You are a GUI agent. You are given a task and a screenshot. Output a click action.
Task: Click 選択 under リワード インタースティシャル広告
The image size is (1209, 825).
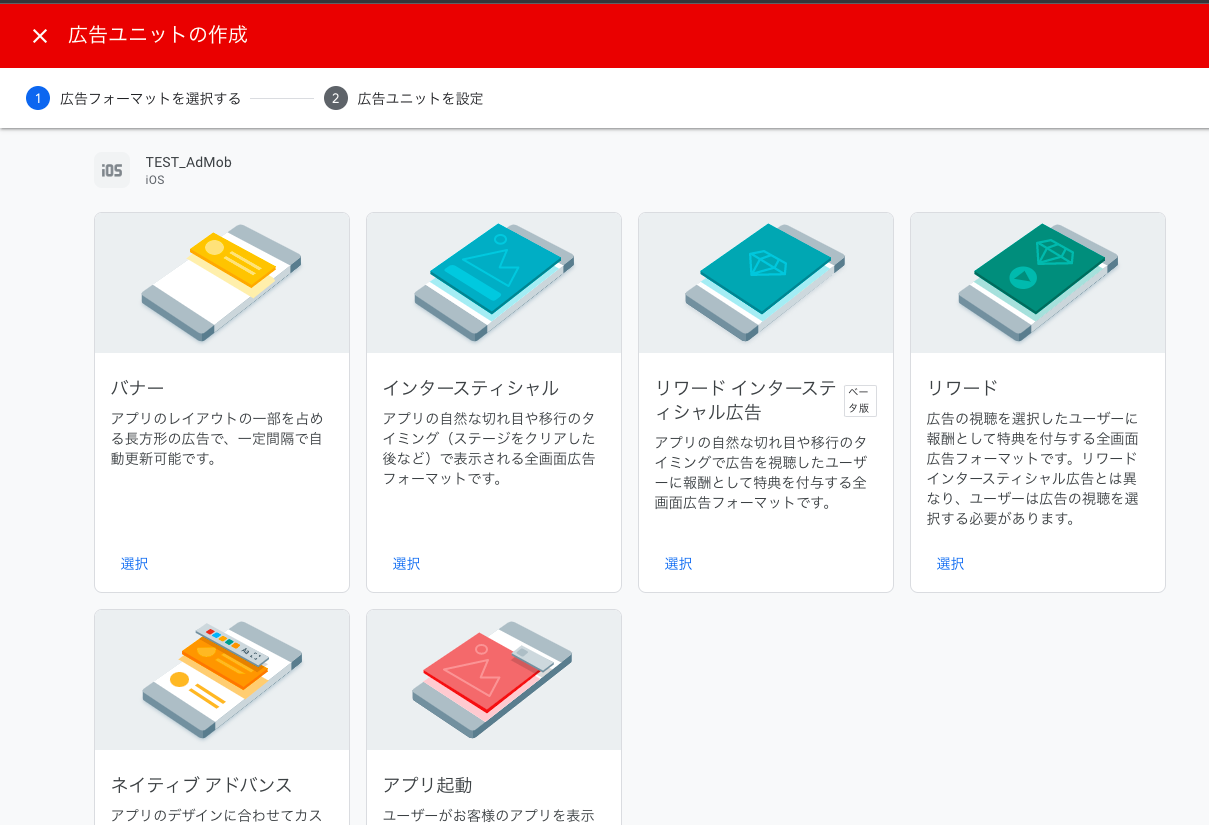pyautogui.click(x=678, y=563)
